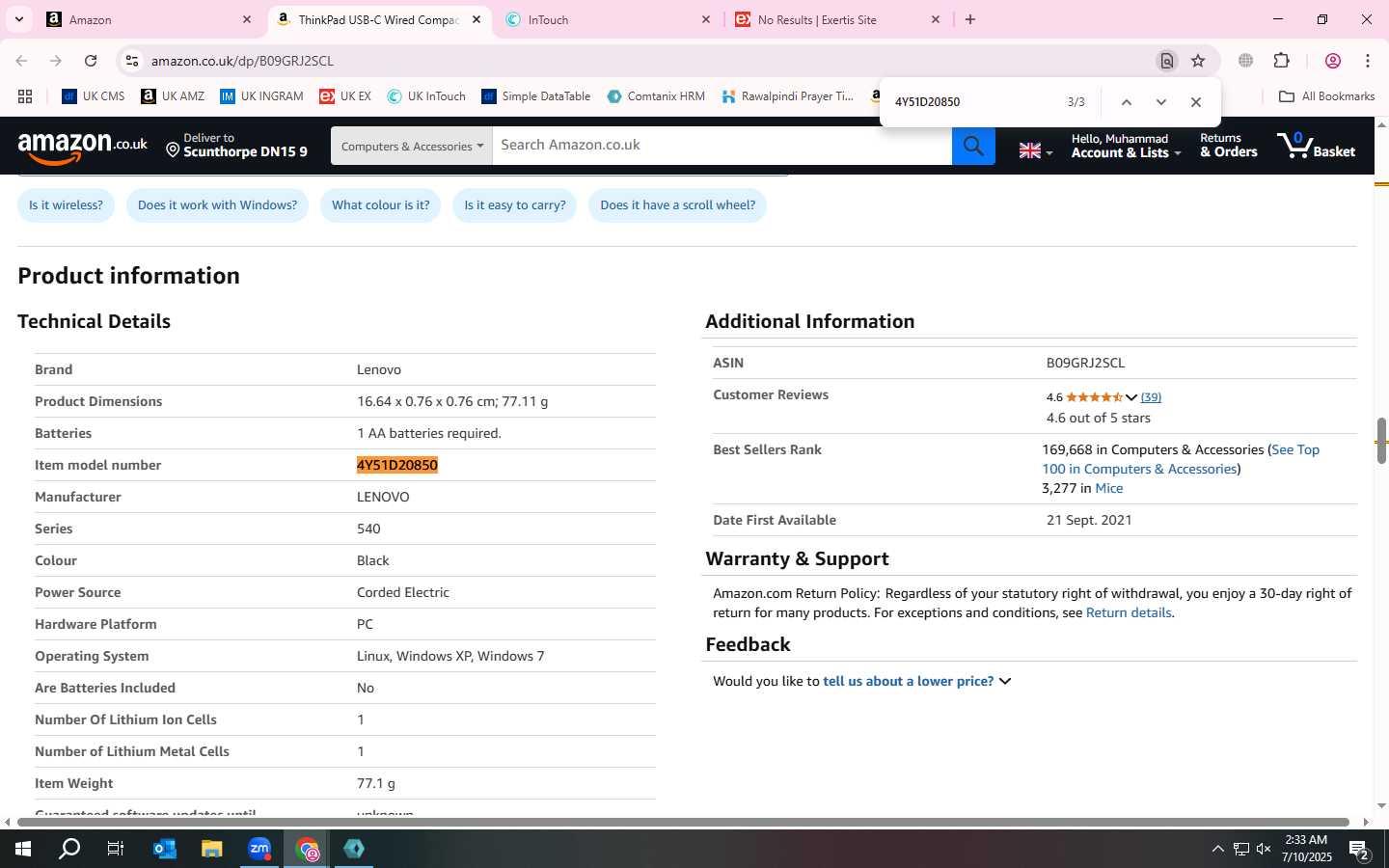The image size is (1389, 868).
Task: Open the Computers & Accessories search category dropdown
Action: [412, 146]
